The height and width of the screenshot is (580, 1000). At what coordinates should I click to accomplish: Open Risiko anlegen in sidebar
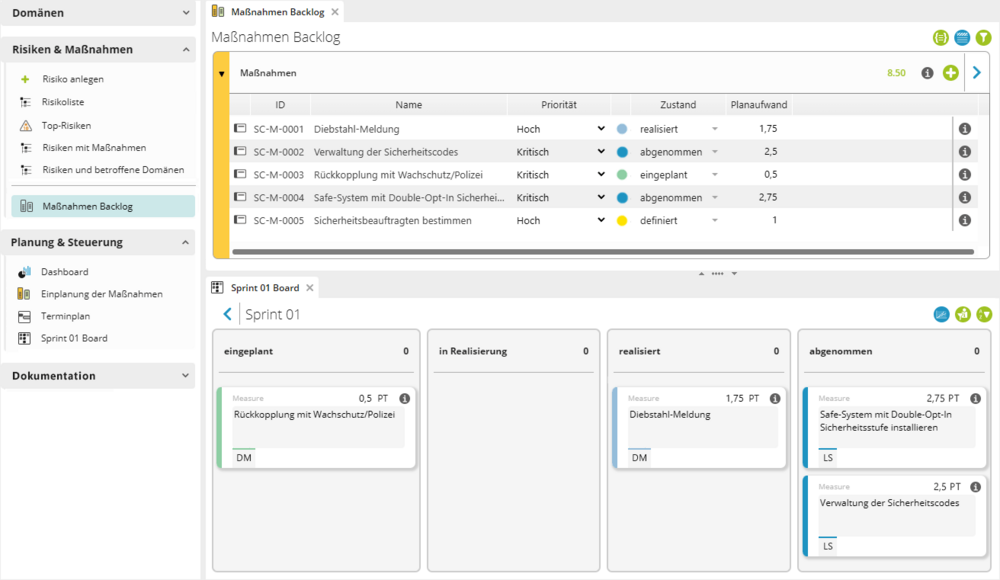click(x=73, y=79)
